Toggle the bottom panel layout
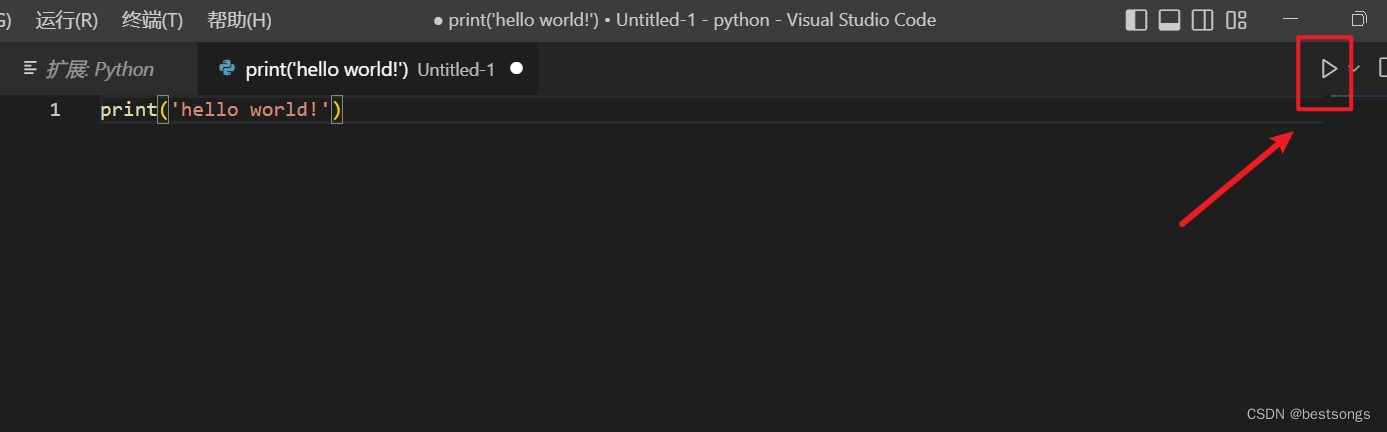 tap(1169, 20)
